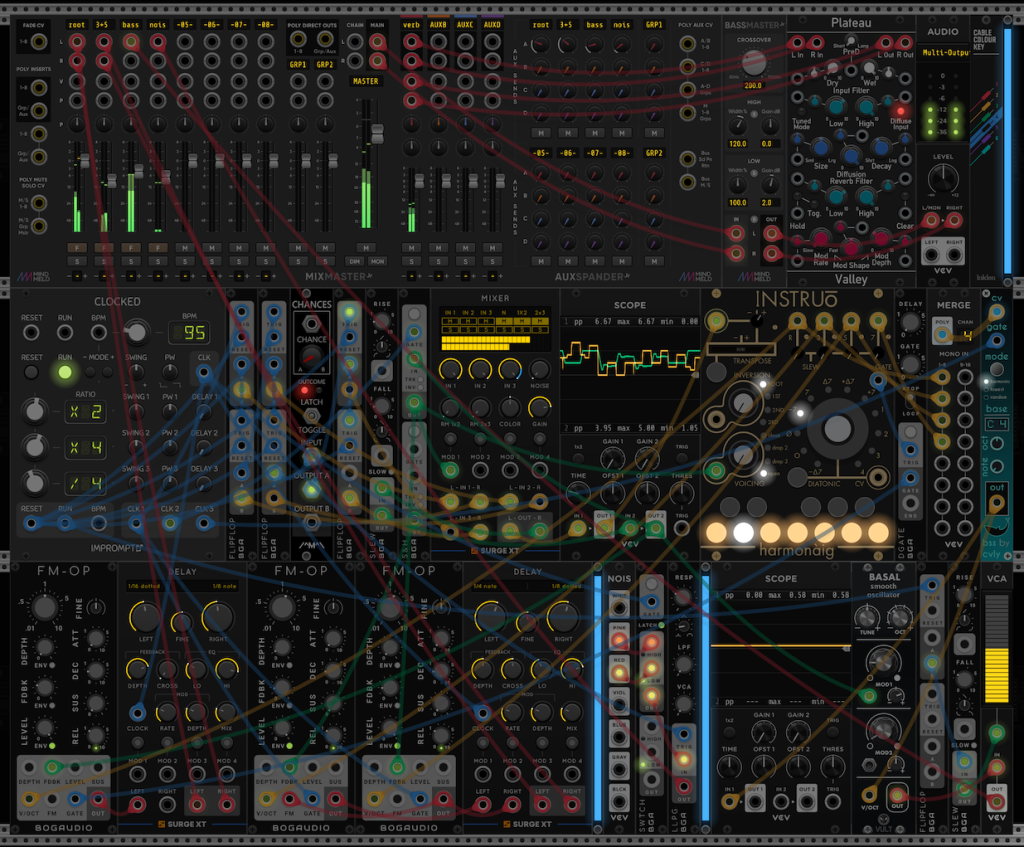The width and height of the screenshot is (1024, 847).
Task: Click the FADE CV jack on MixMaster
Action: tap(39, 42)
